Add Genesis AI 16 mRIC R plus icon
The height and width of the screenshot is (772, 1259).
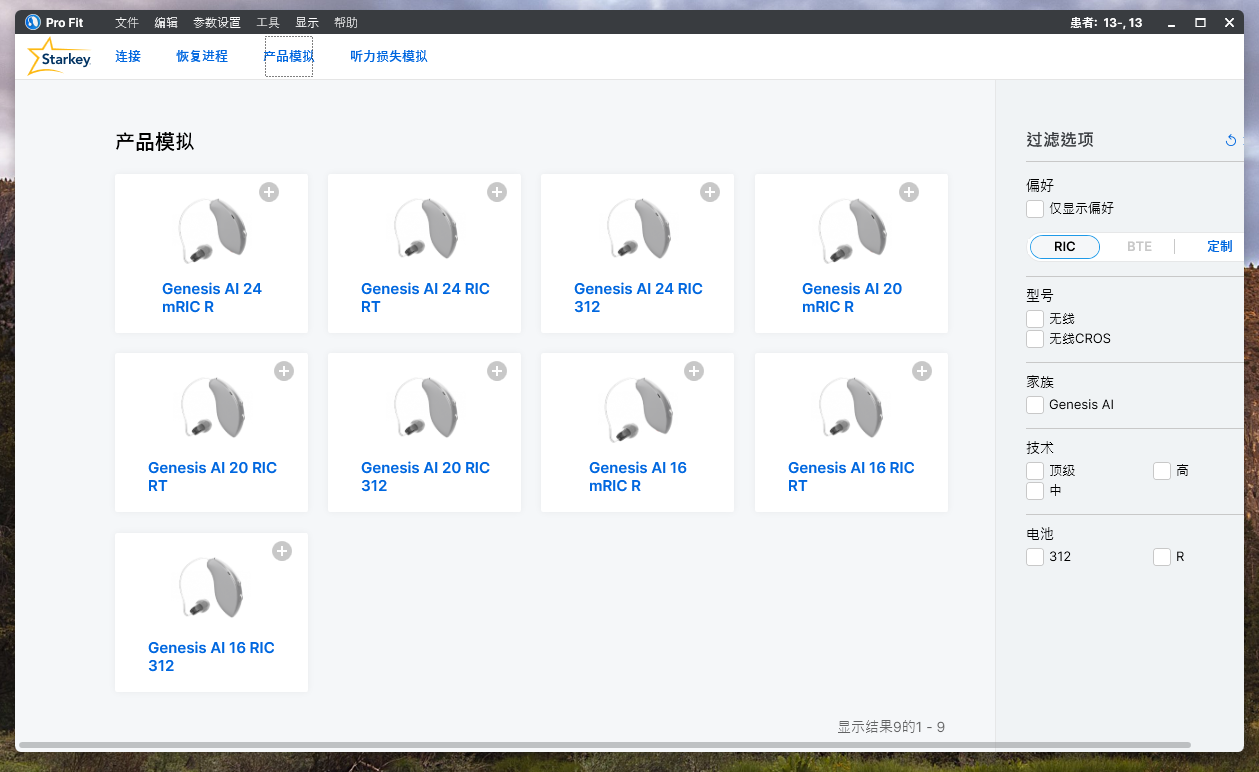[x=694, y=371]
